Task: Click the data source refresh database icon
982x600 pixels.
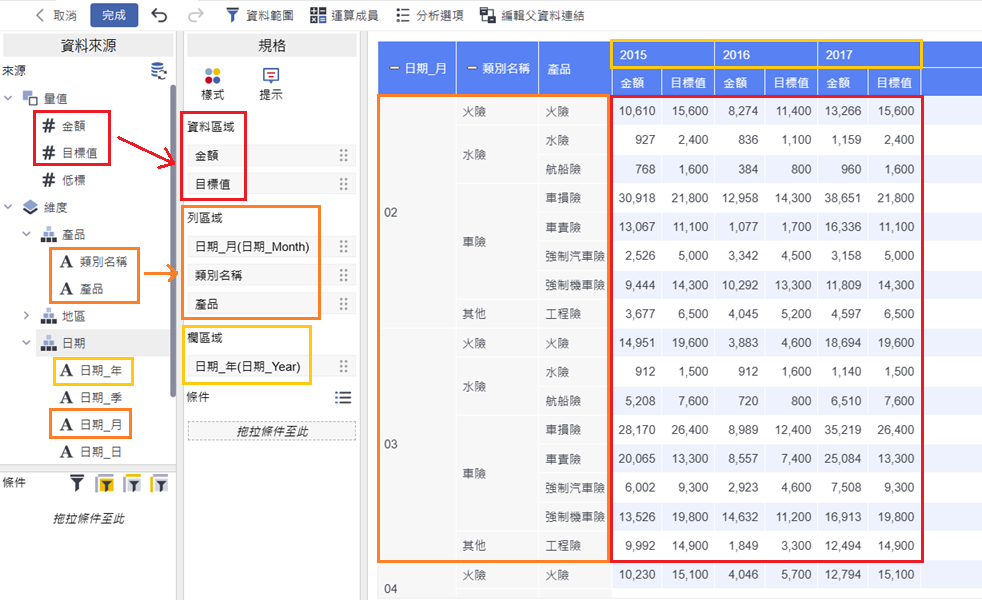Action: pyautogui.click(x=158, y=71)
